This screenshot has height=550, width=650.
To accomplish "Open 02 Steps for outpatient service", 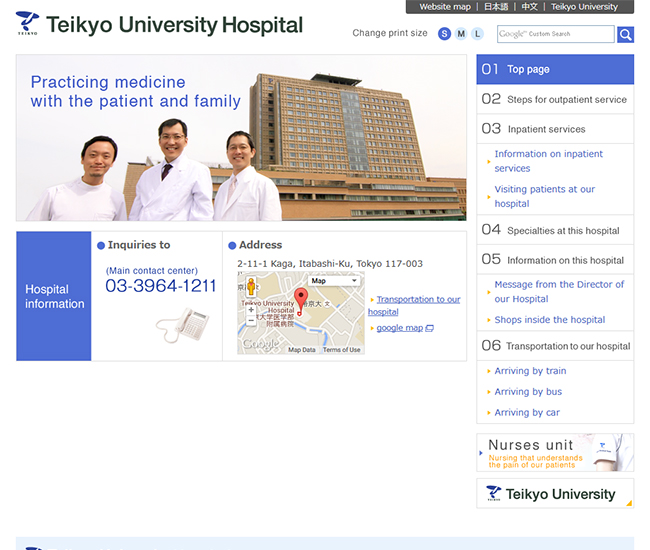I will [x=555, y=99].
